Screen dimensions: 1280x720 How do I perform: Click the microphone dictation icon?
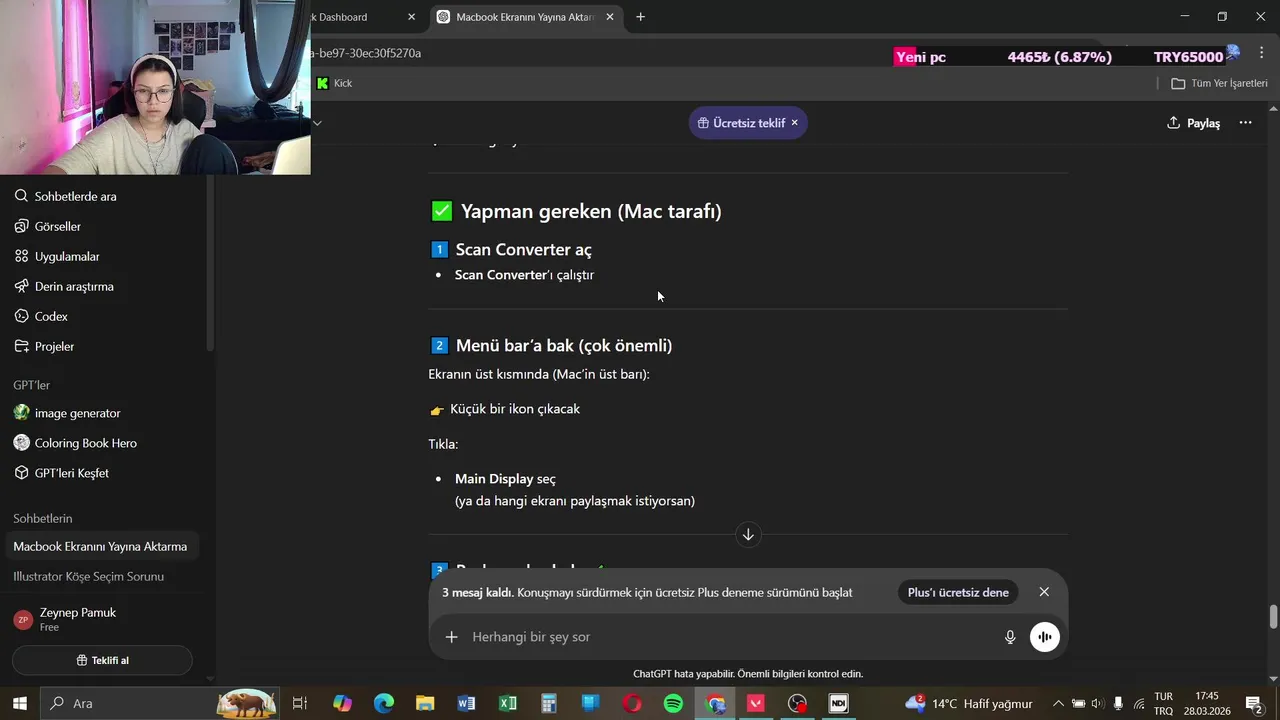[1010, 637]
